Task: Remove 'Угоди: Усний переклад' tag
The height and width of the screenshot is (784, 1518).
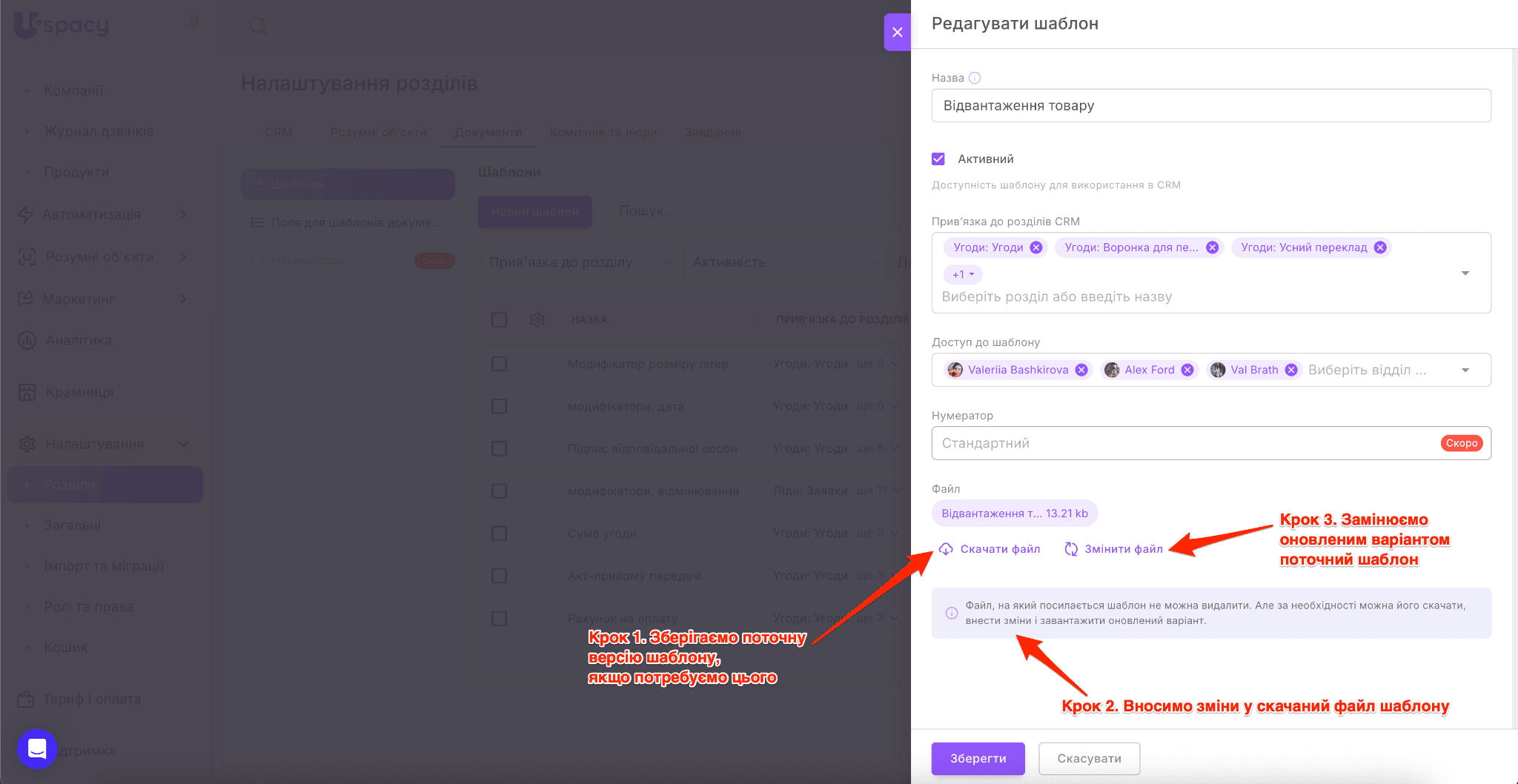Action: coord(1380,248)
